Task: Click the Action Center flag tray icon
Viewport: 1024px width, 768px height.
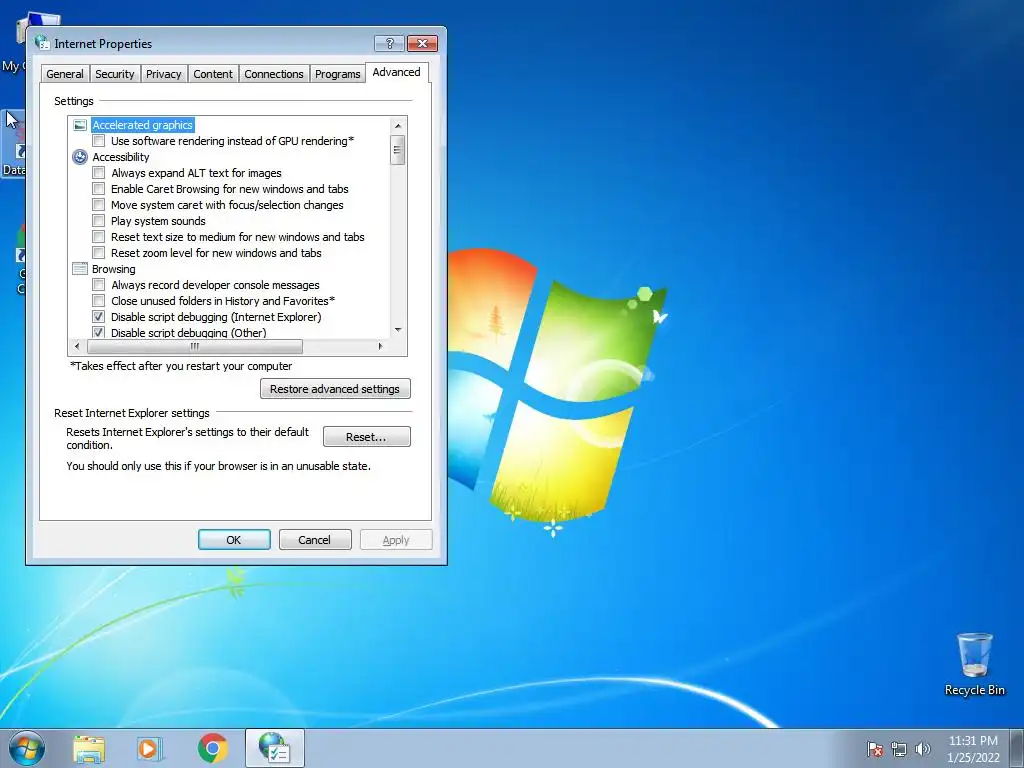Action: pyautogui.click(x=875, y=749)
